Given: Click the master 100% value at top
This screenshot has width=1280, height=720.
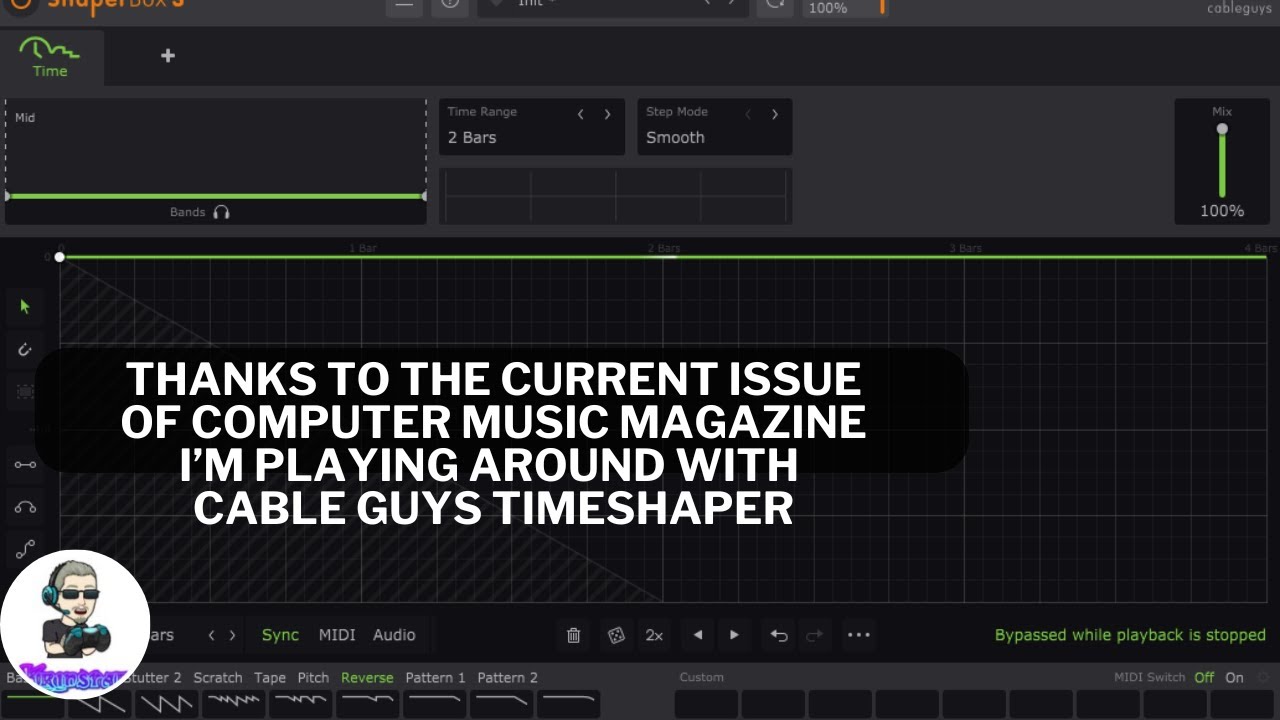Looking at the screenshot, I should 828,8.
